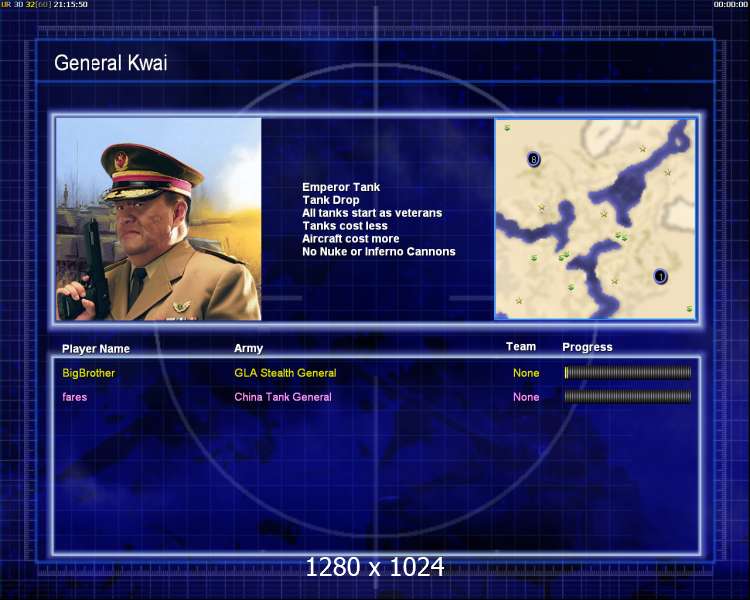The width and height of the screenshot is (750, 600).
Task: Select player name 'fares'
Action: click(75, 397)
